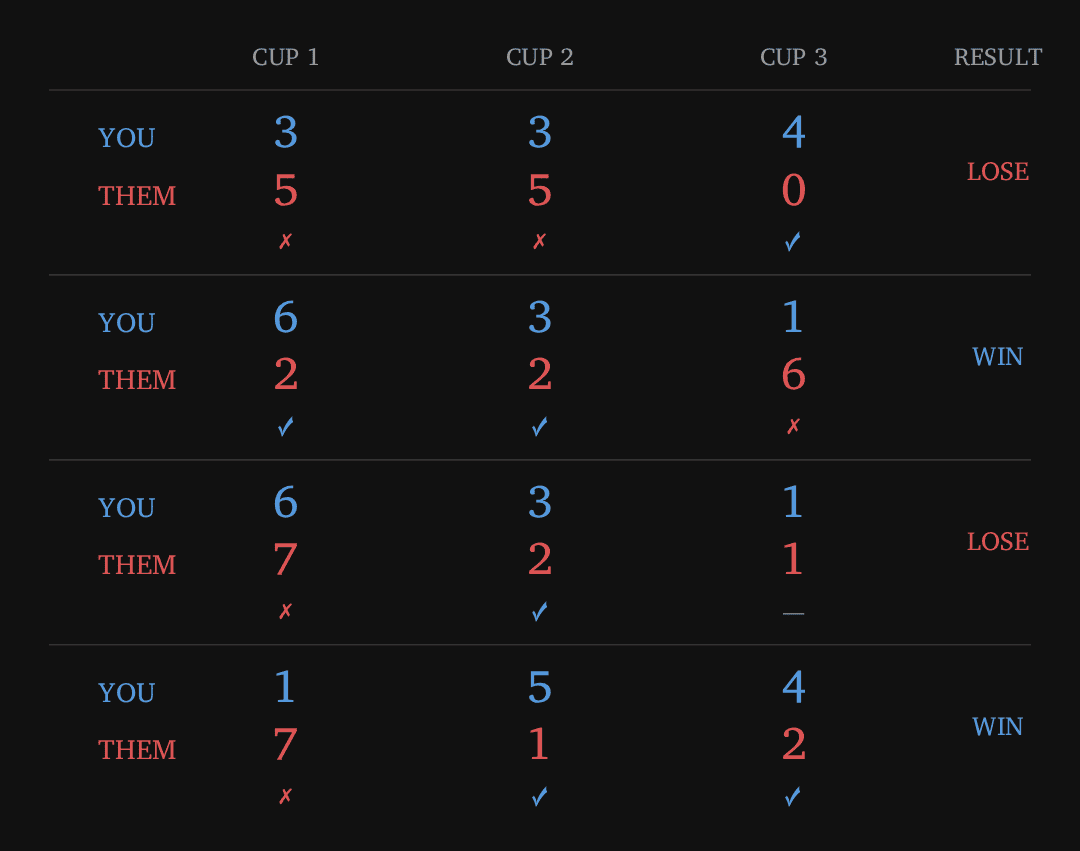
Task: Click the check mark under Cup 3 in the last round
Action: point(793,797)
